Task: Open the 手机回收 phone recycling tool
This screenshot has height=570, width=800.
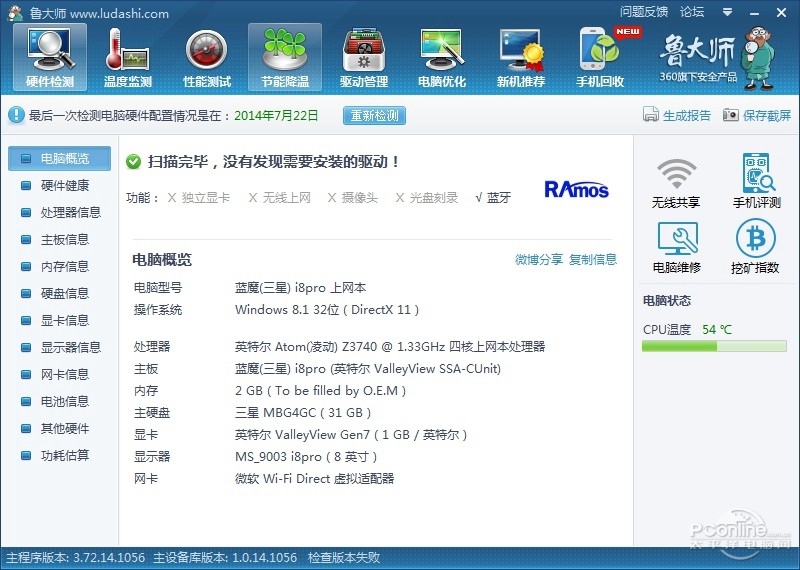Action: click(x=600, y=57)
